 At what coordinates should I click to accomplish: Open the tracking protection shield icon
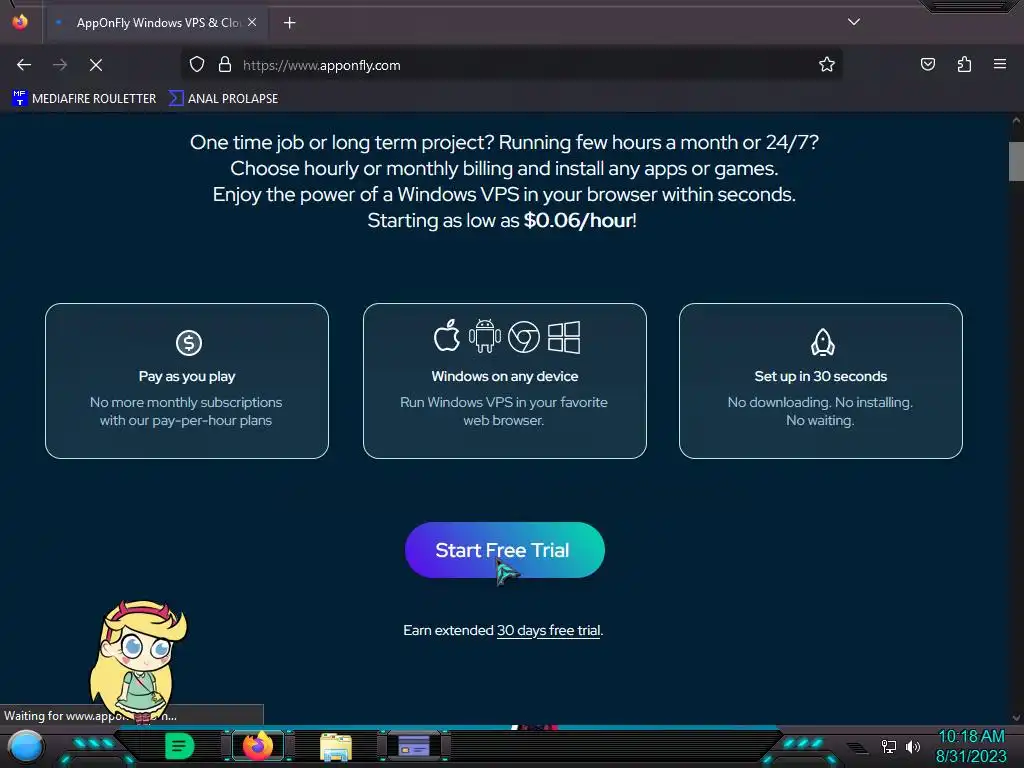(197, 65)
